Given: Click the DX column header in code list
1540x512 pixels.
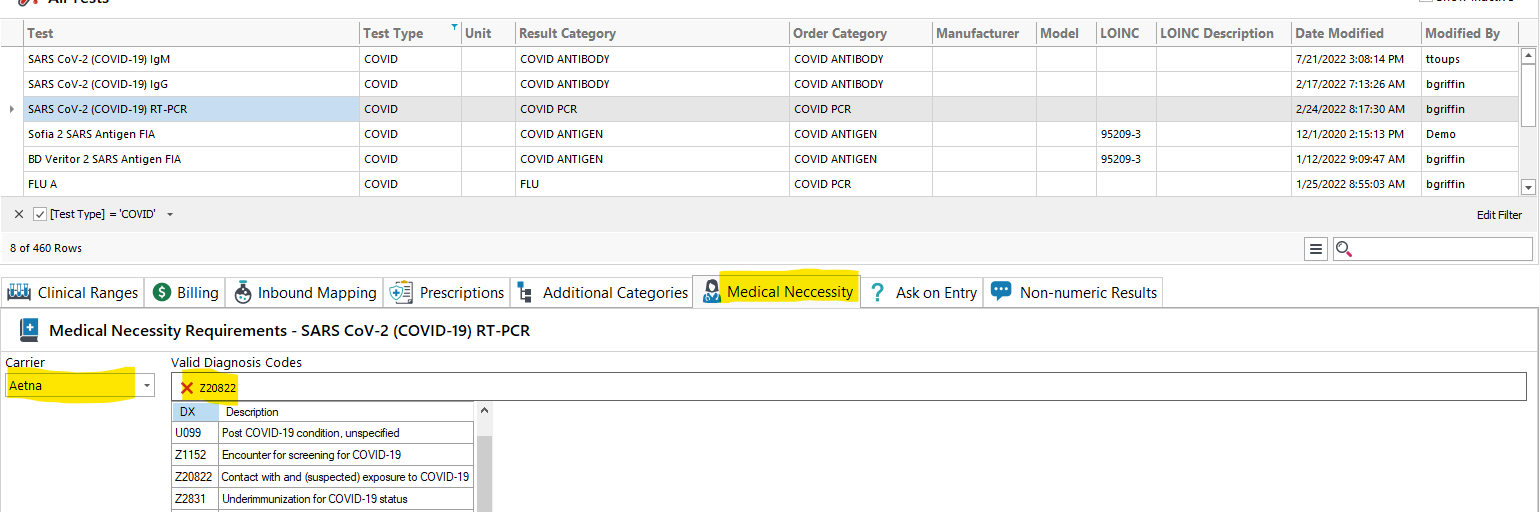Looking at the screenshot, I should 195,412.
